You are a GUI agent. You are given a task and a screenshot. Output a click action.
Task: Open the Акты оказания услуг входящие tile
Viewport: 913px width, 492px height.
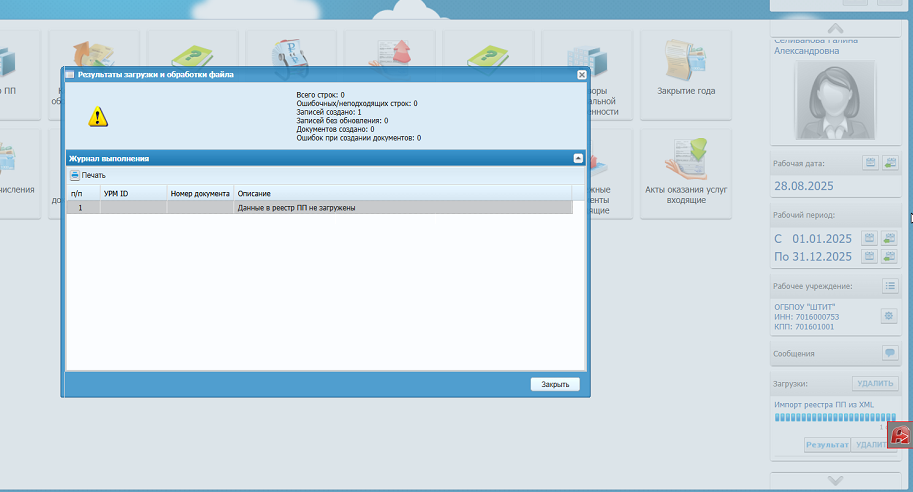point(686,174)
